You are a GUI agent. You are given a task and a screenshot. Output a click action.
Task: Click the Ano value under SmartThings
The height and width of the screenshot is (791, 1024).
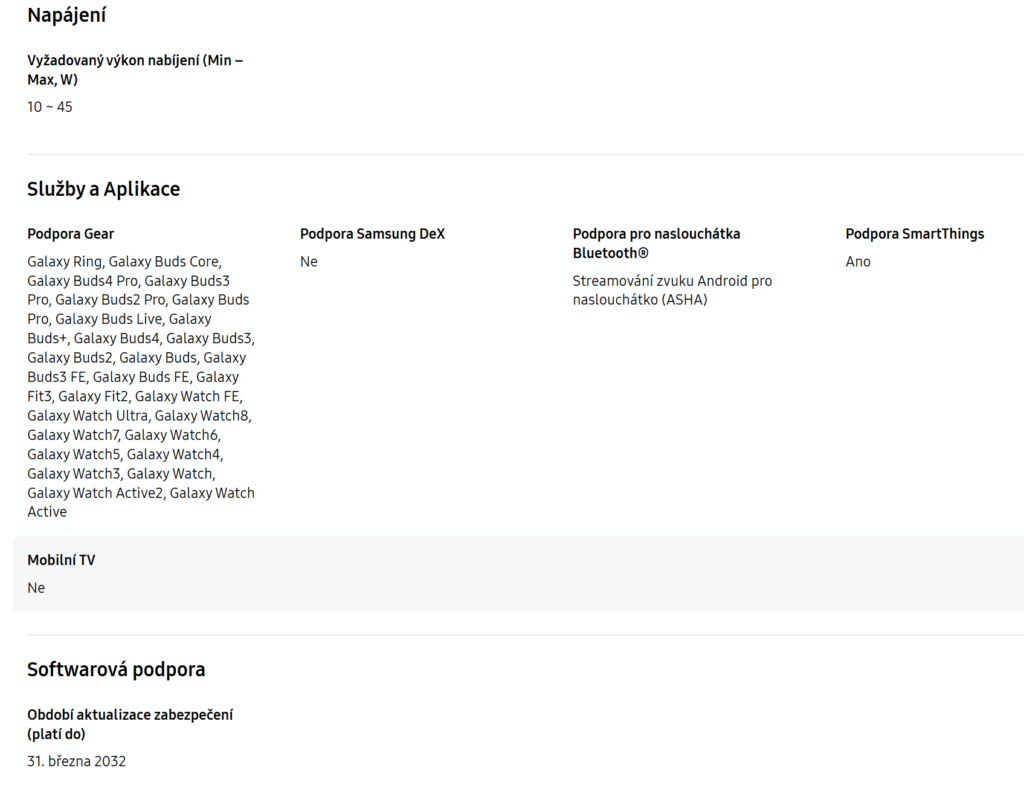click(x=858, y=262)
